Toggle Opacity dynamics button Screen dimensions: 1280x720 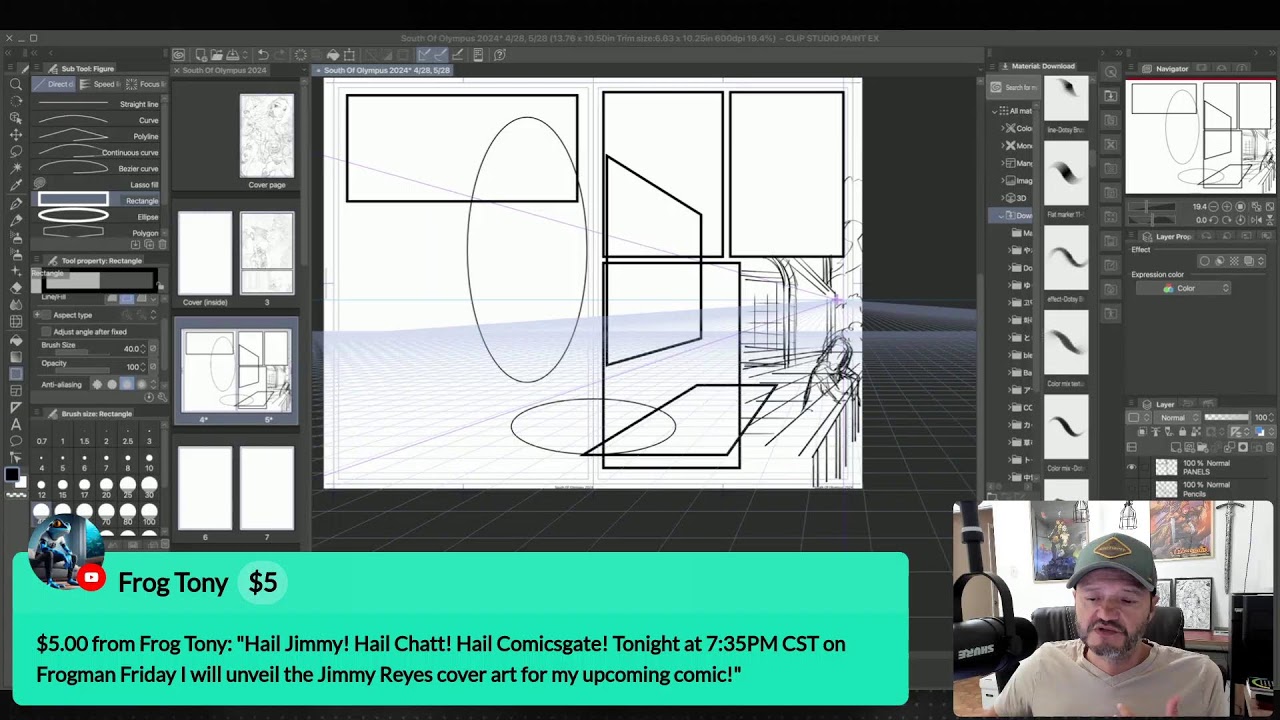154,366
